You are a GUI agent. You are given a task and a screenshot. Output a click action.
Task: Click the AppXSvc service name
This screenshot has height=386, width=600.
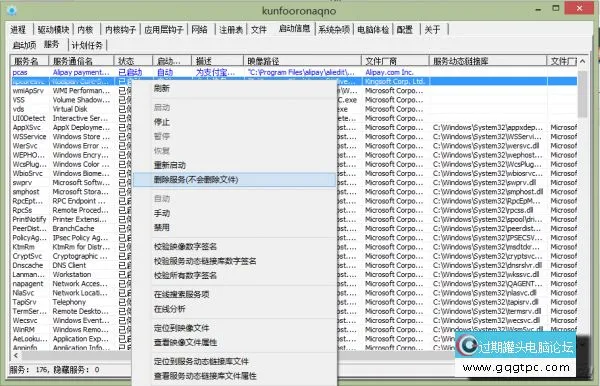click(x=26, y=127)
